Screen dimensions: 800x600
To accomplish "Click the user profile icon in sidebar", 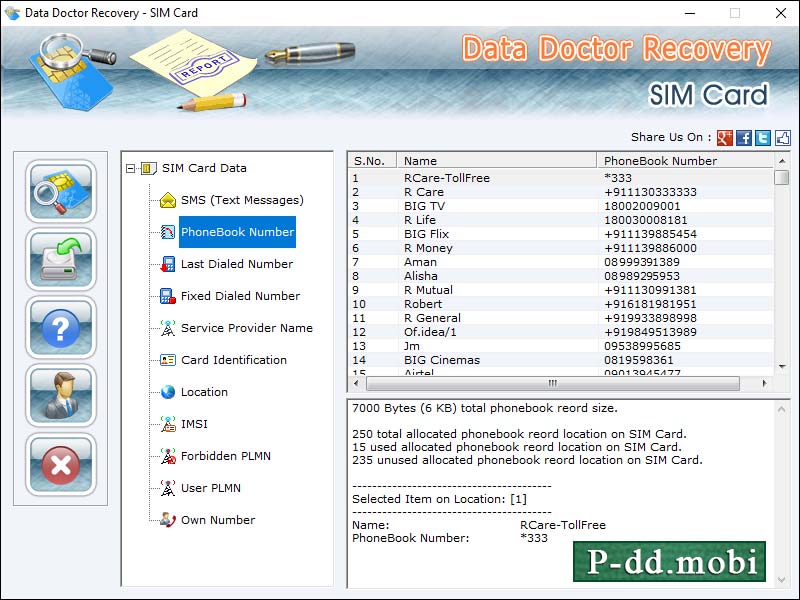I will click(x=60, y=396).
